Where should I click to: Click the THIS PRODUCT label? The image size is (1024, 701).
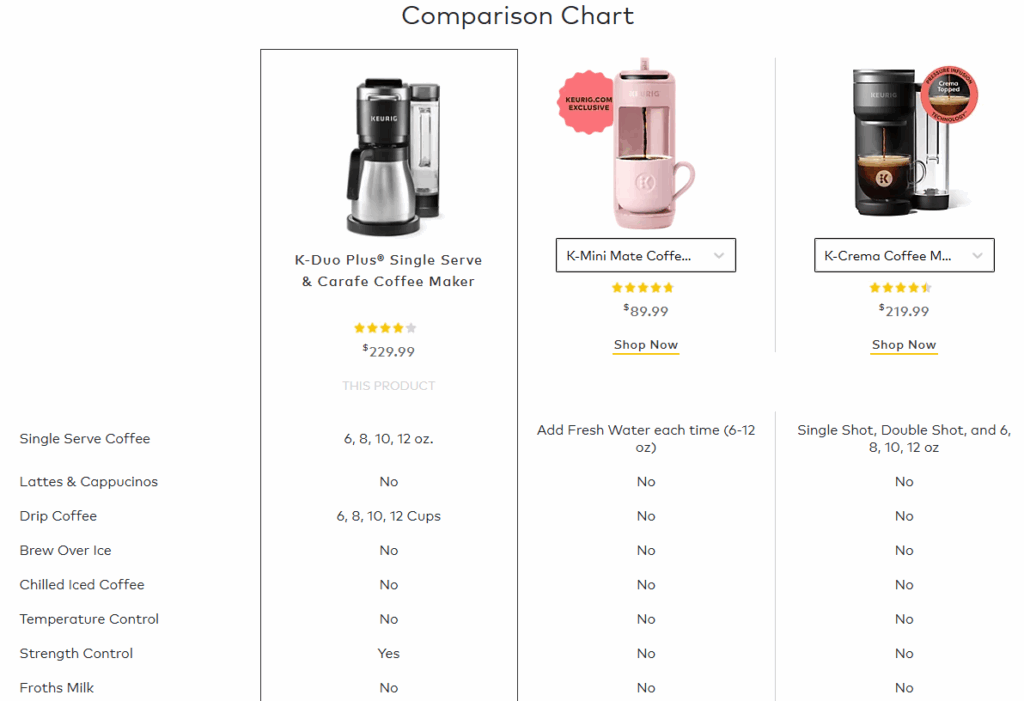click(388, 385)
